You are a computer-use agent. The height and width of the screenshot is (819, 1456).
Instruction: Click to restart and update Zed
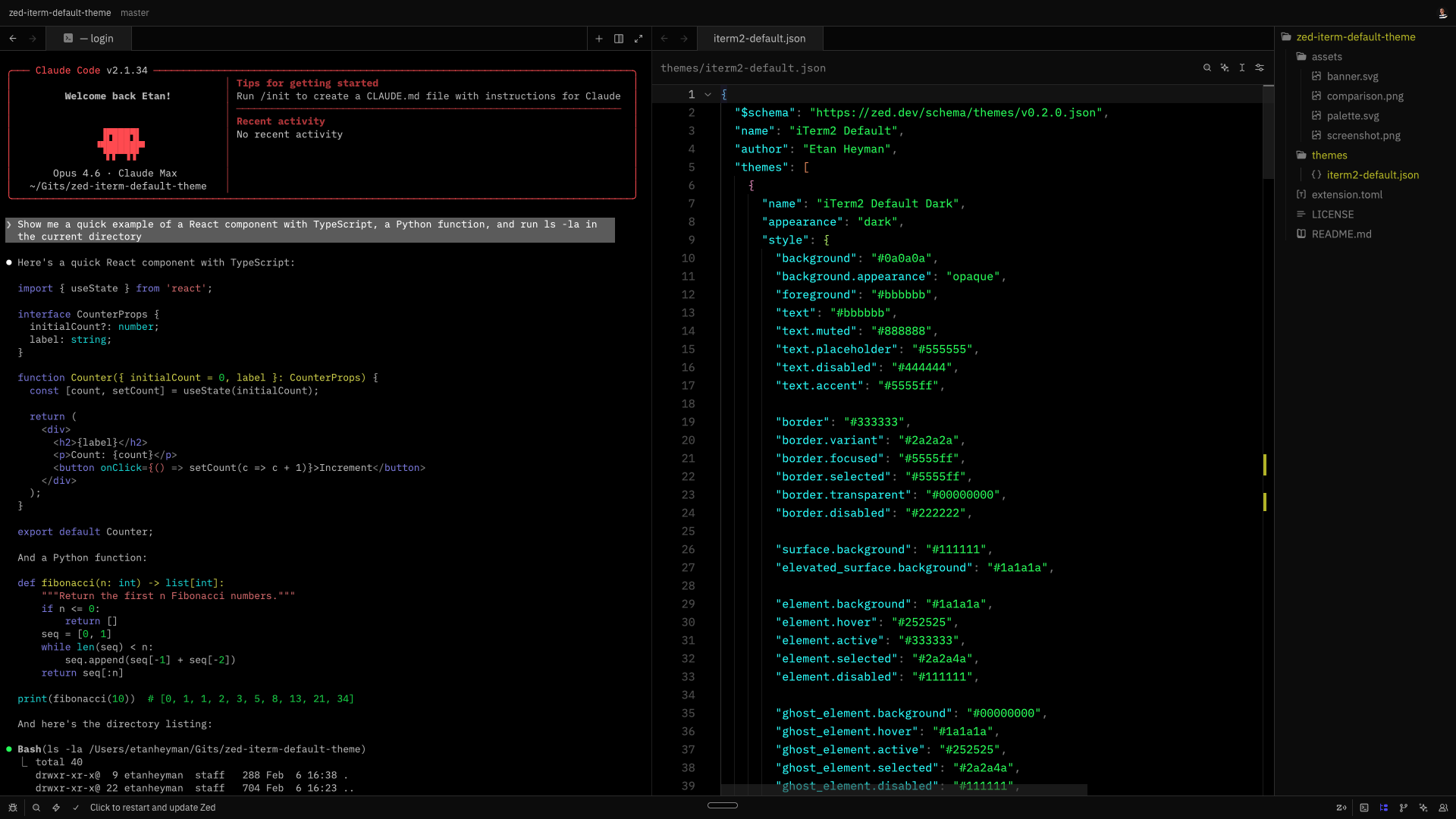152,808
